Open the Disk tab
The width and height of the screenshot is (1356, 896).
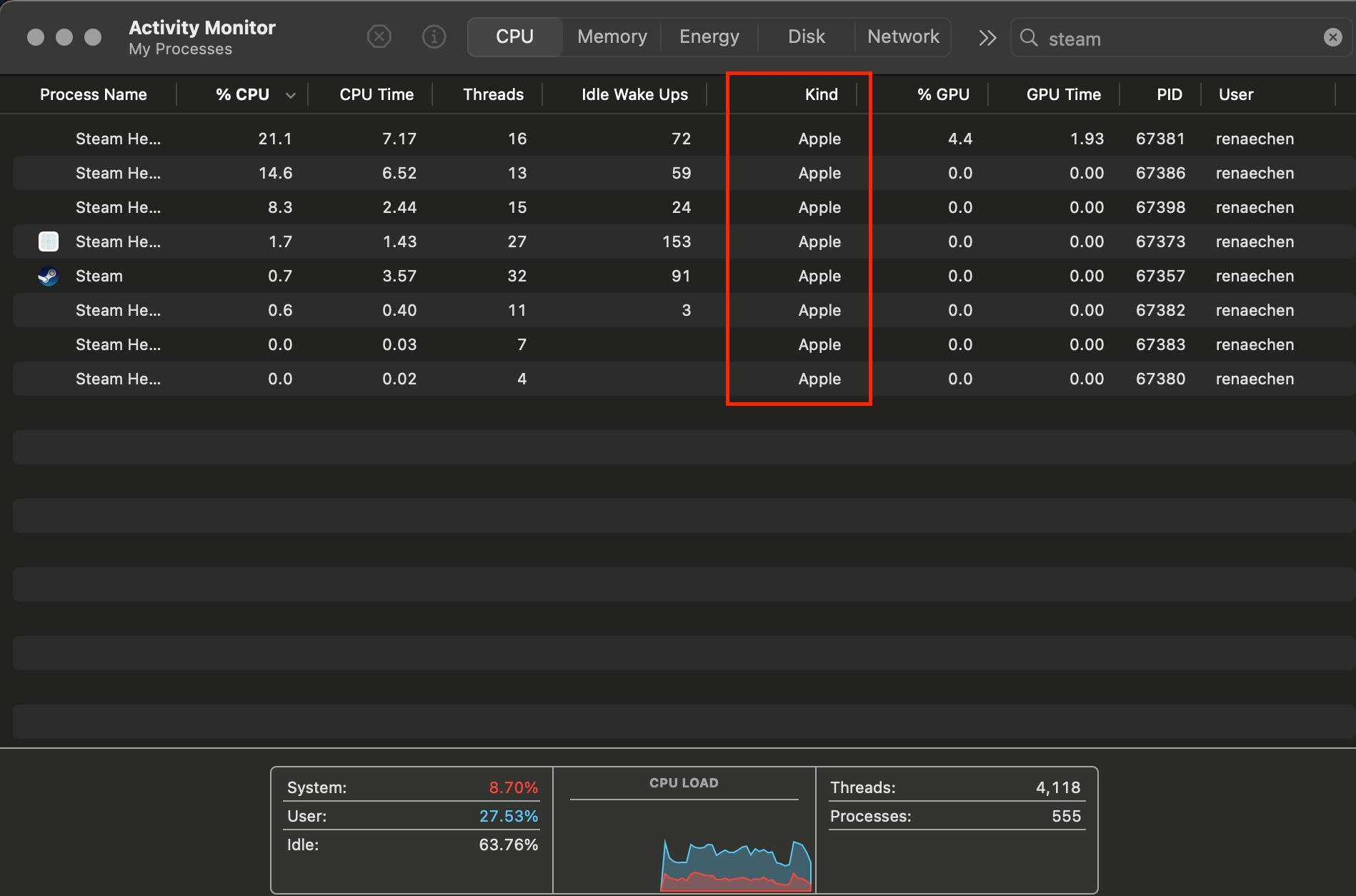click(x=807, y=36)
